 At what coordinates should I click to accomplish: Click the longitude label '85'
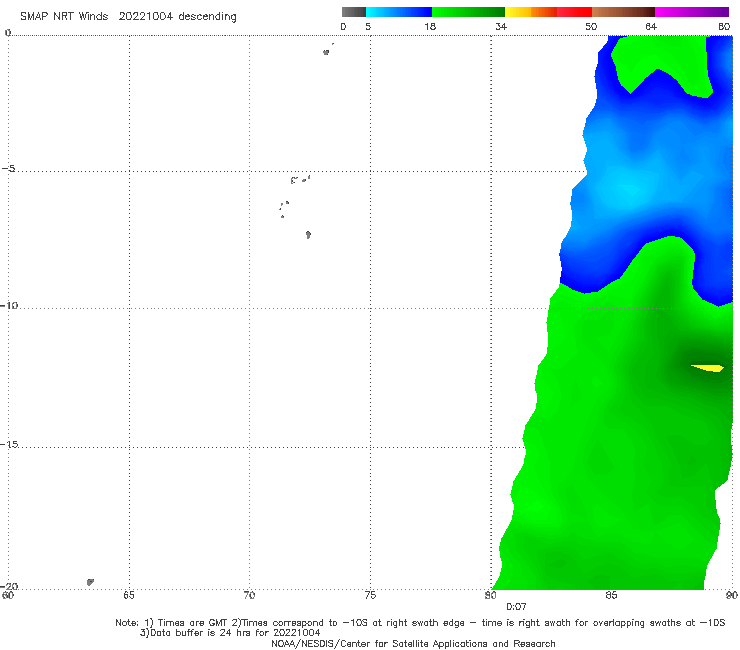[x=611, y=595]
